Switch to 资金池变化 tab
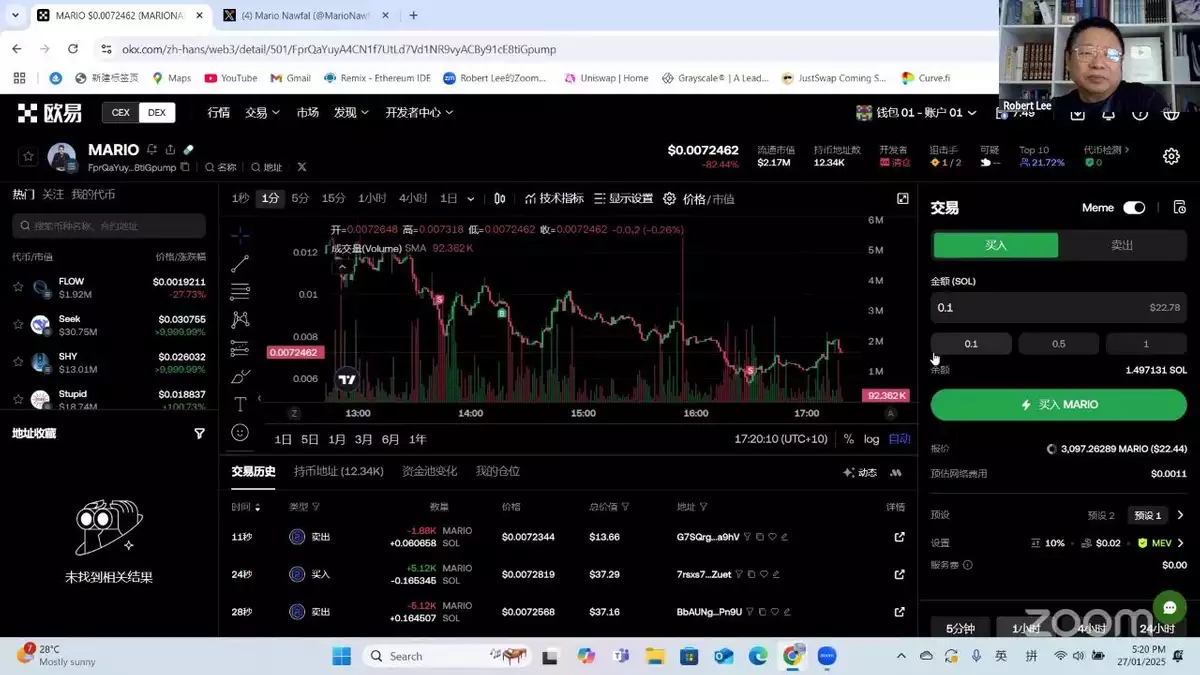 [430, 471]
